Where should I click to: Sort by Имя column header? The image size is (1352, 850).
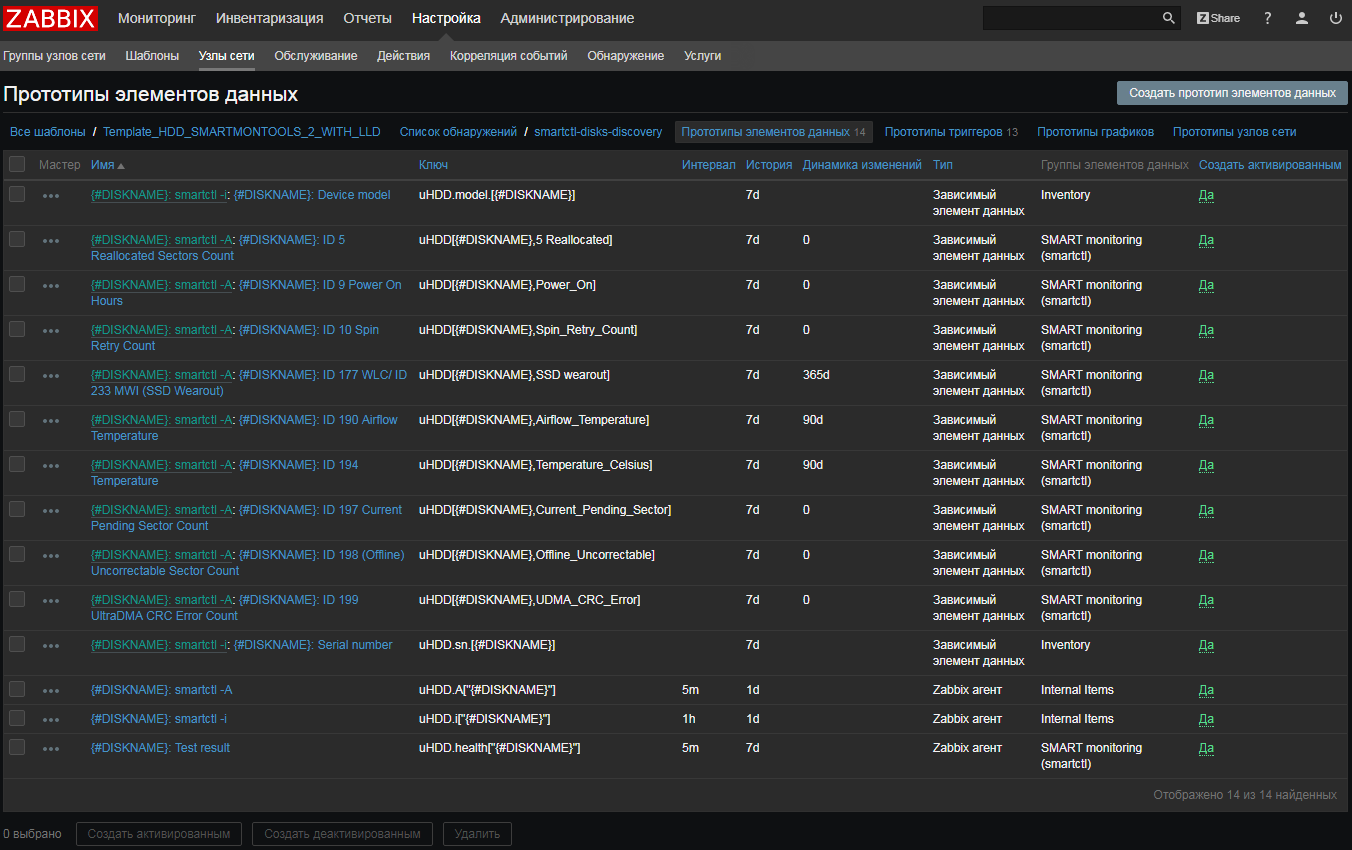(x=103, y=165)
